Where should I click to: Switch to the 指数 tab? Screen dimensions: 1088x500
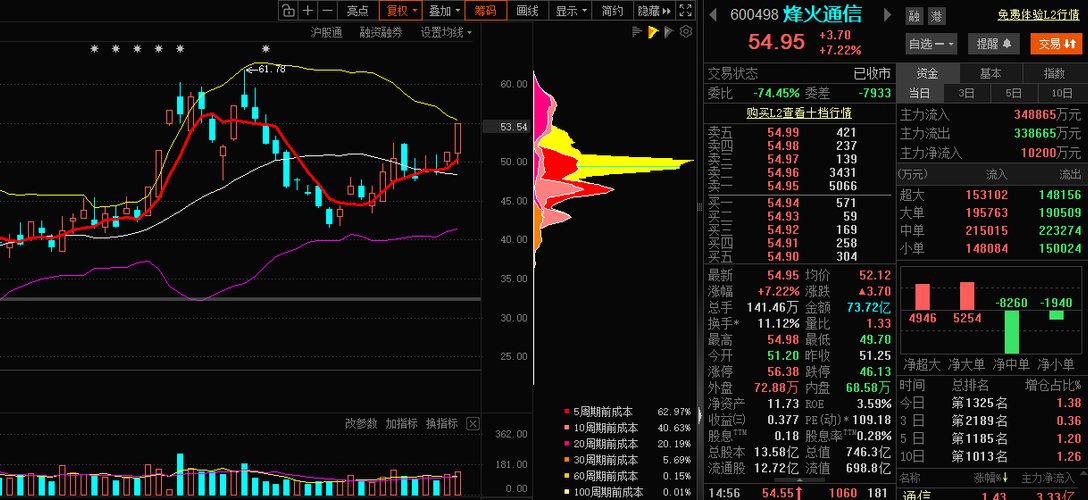tap(1054, 74)
